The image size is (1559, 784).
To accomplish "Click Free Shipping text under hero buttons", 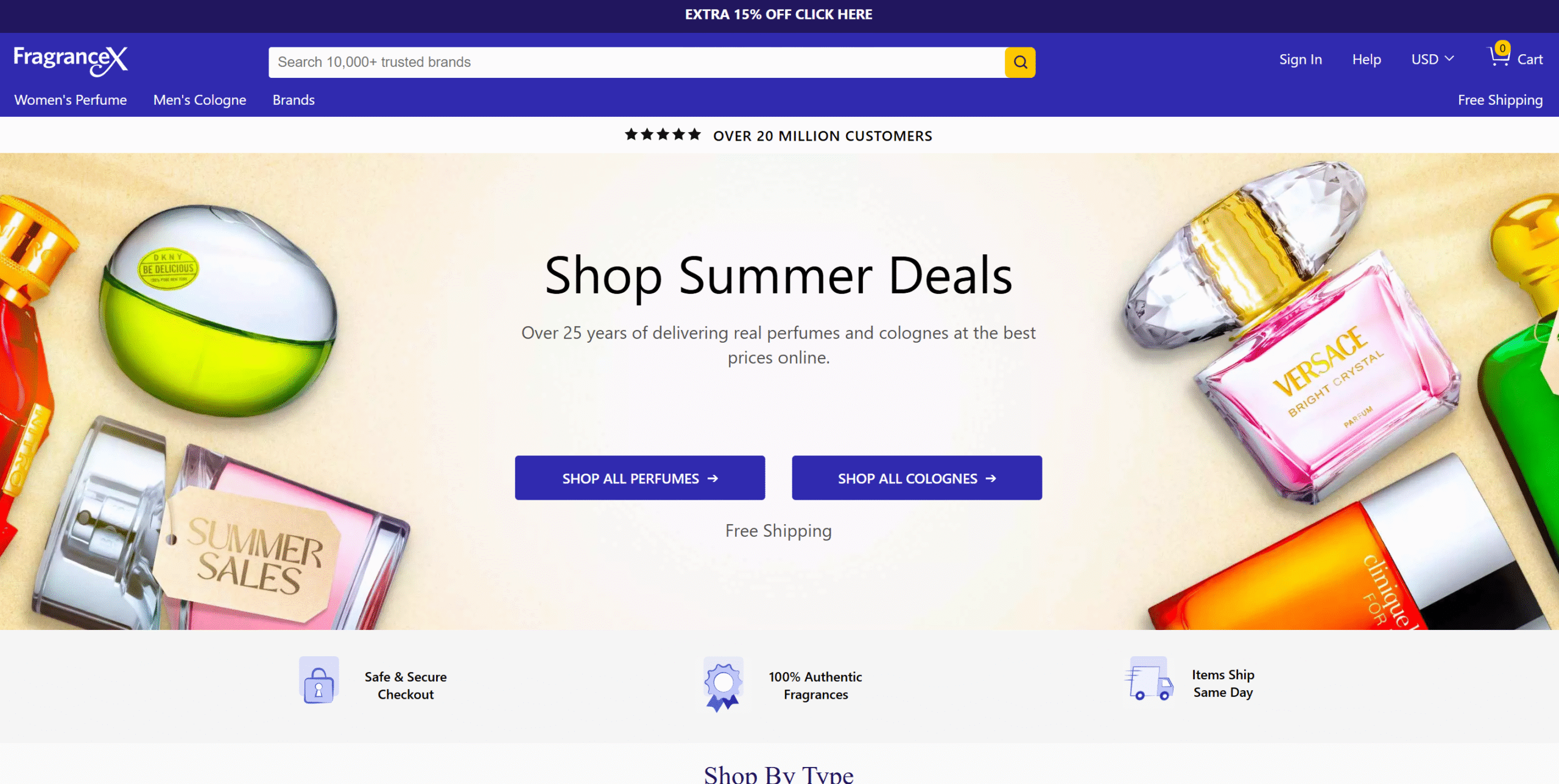I will (x=778, y=531).
